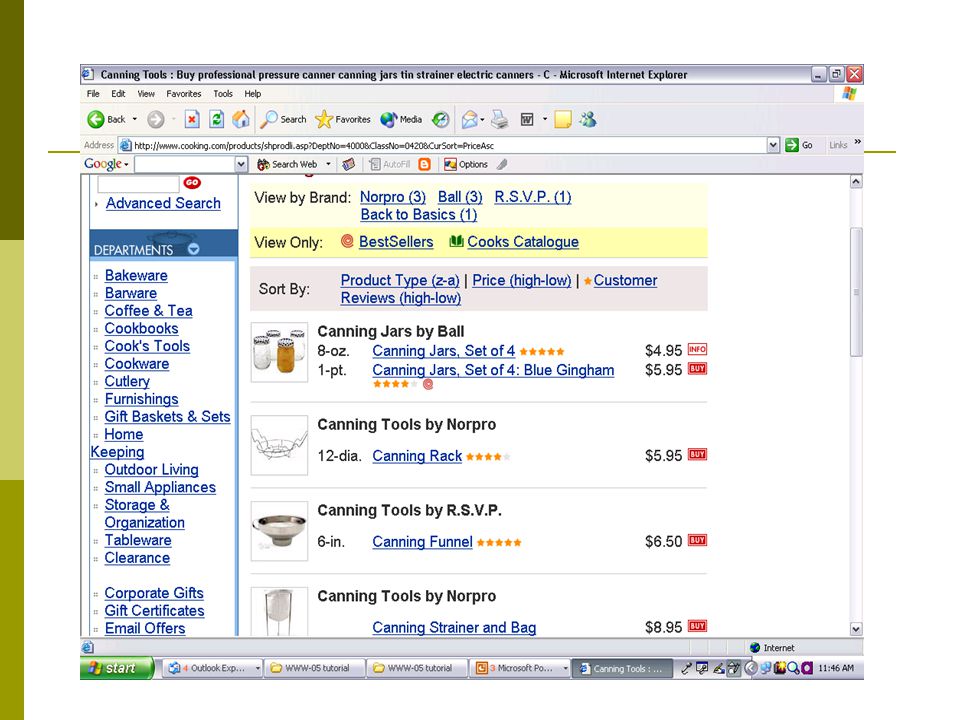Viewport: 960px width, 720px height.
Task: Click the AutoFill button
Action: coord(389,164)
